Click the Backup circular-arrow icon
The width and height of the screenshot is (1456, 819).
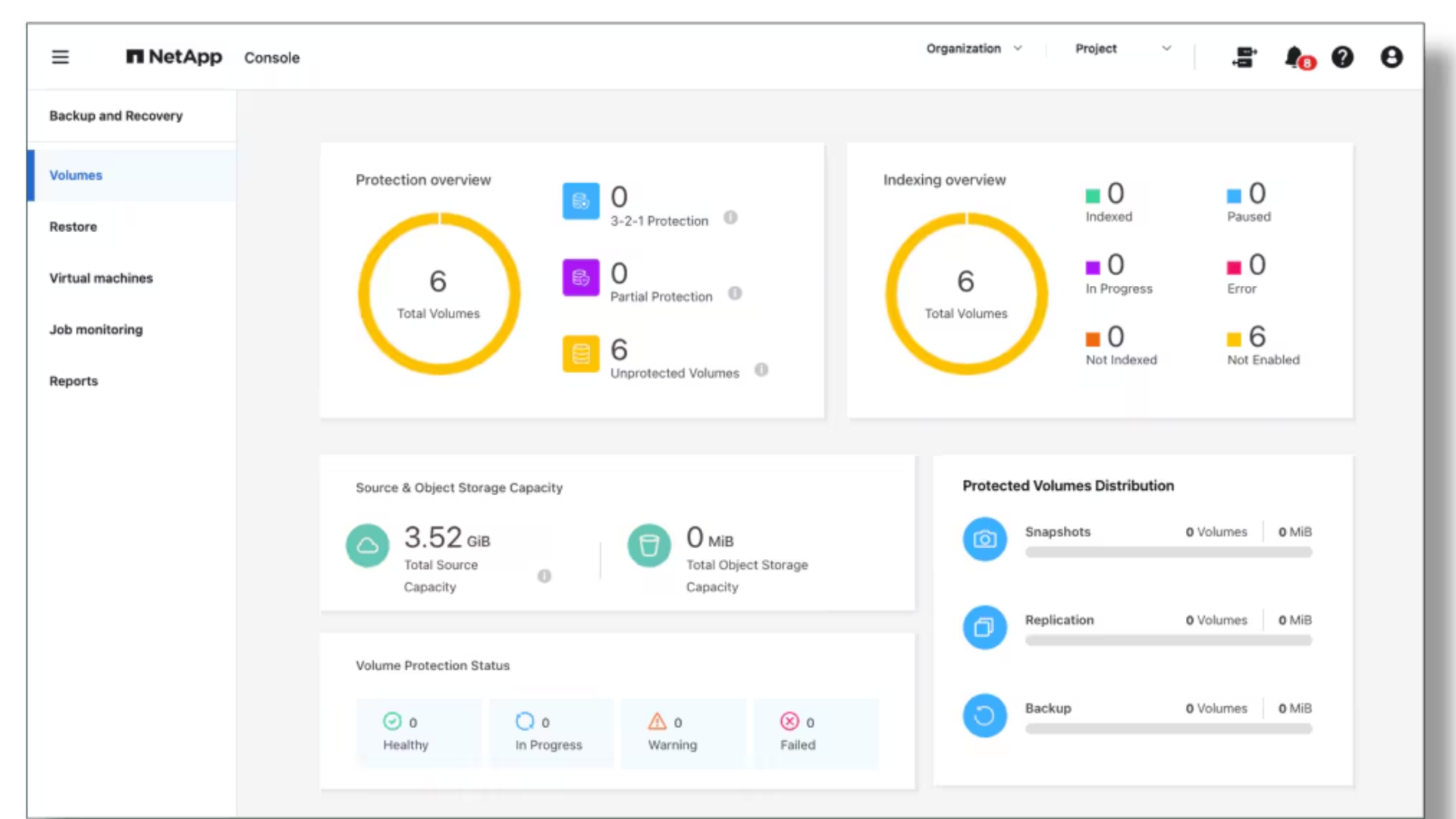pos(984,715)
